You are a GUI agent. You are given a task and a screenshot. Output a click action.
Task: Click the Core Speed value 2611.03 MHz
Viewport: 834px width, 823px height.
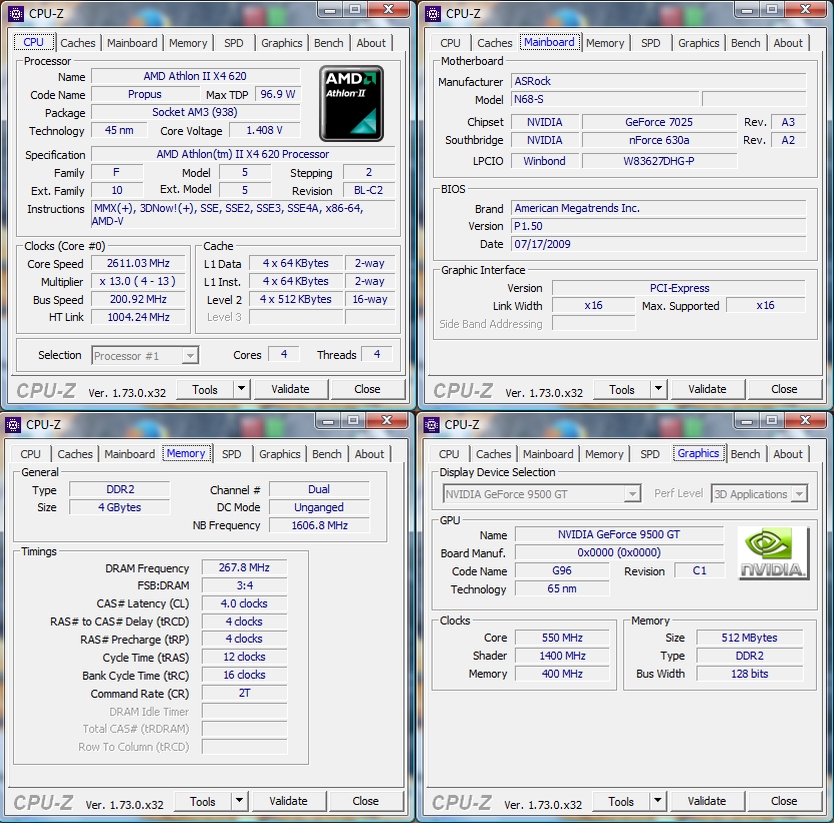click(138, 263)
